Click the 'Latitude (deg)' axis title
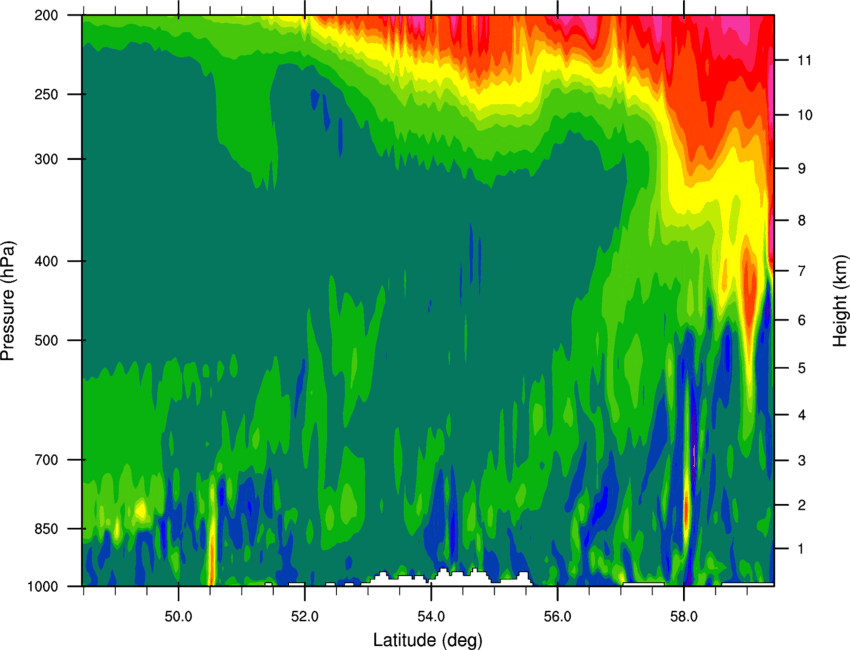Screen dimensions: 850x650 coord(428,640)
